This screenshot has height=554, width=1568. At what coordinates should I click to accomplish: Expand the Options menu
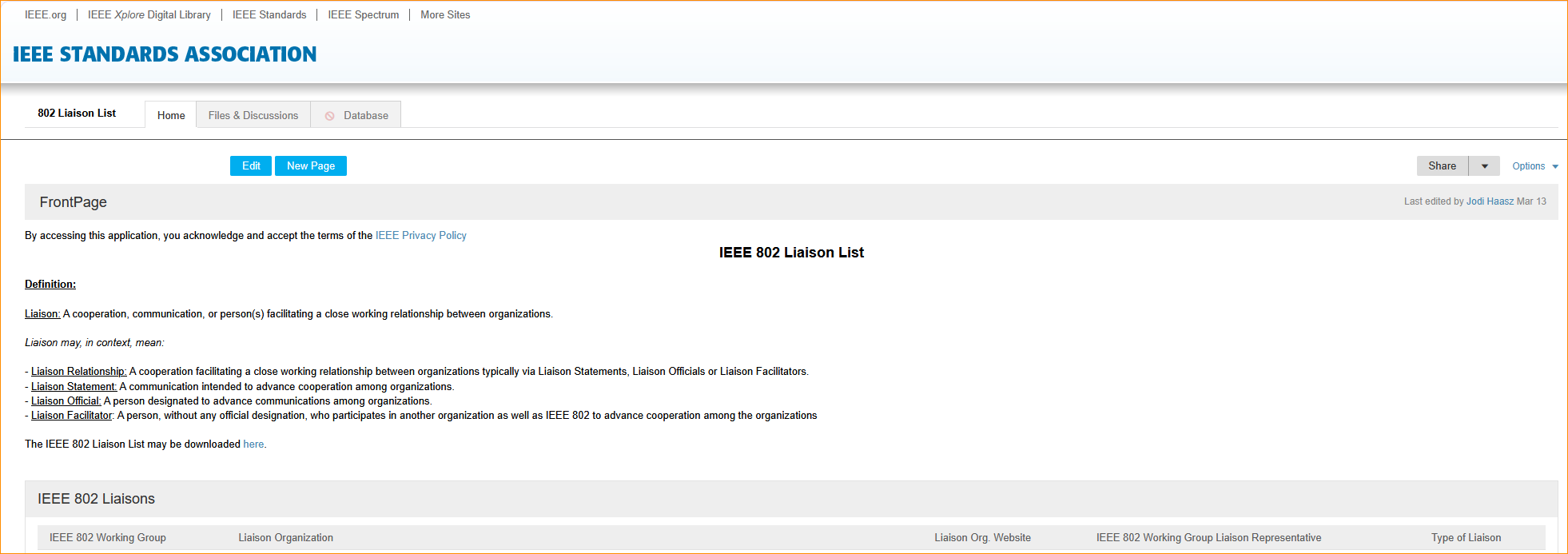(1535, 166)
